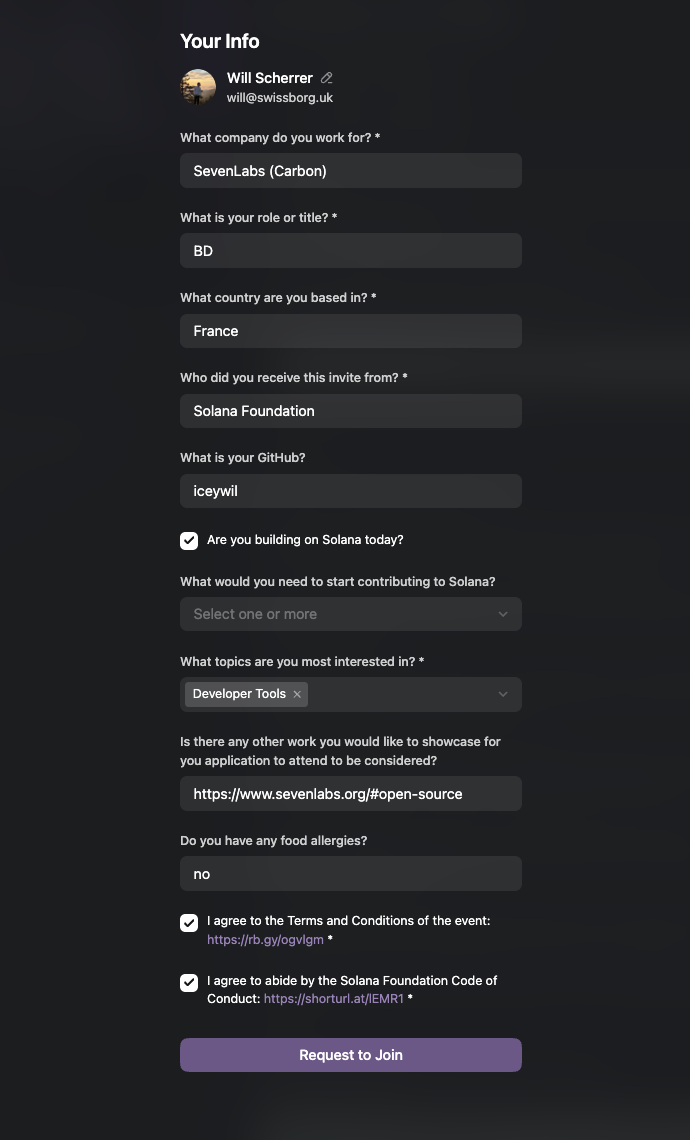The height and width of the screenshot is (1140, 690).
Task: Select the invite source field with Solana Foundation
Action: pos(350,411)
